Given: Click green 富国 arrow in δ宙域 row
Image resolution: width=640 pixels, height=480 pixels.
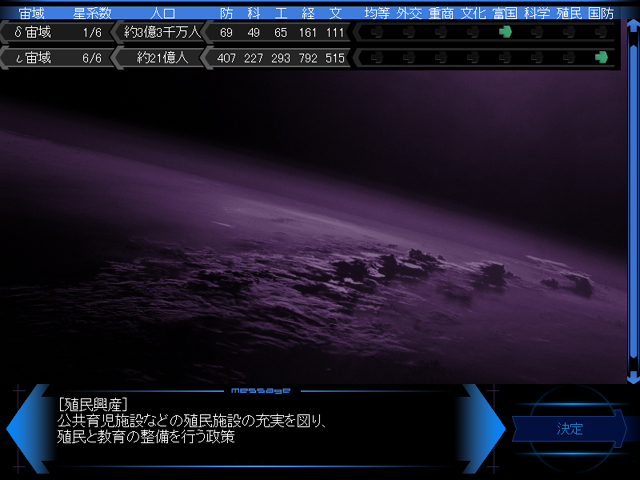Looking at the screenshot, I should click(x=505, y=32).
